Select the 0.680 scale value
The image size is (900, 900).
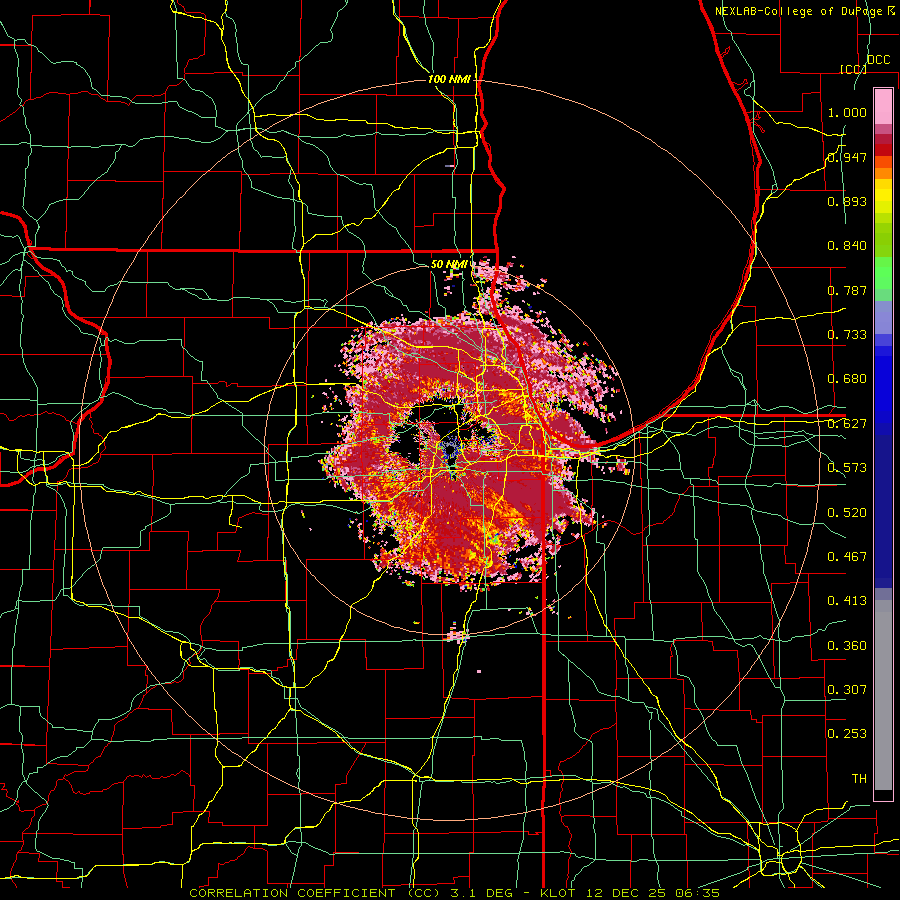(847, 379)
